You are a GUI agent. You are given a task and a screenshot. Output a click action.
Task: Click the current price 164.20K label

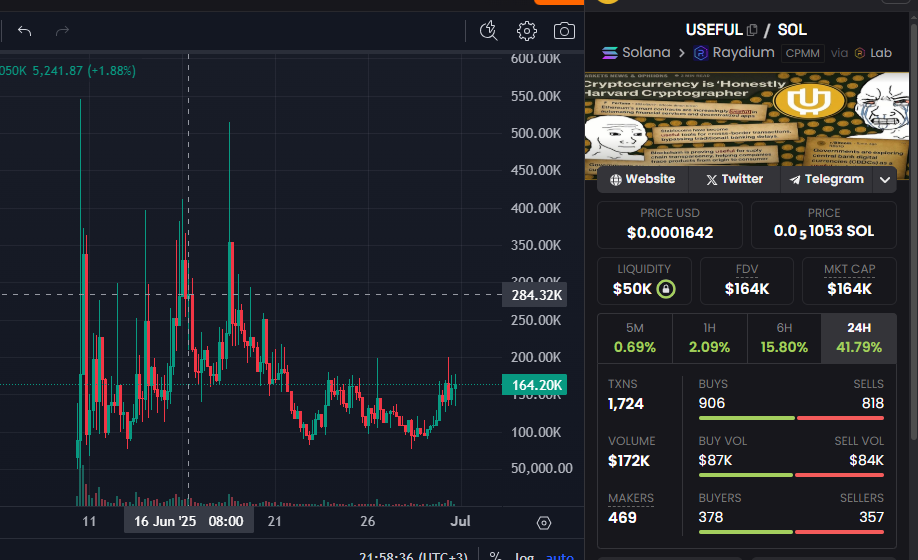[x=536, y=385]
